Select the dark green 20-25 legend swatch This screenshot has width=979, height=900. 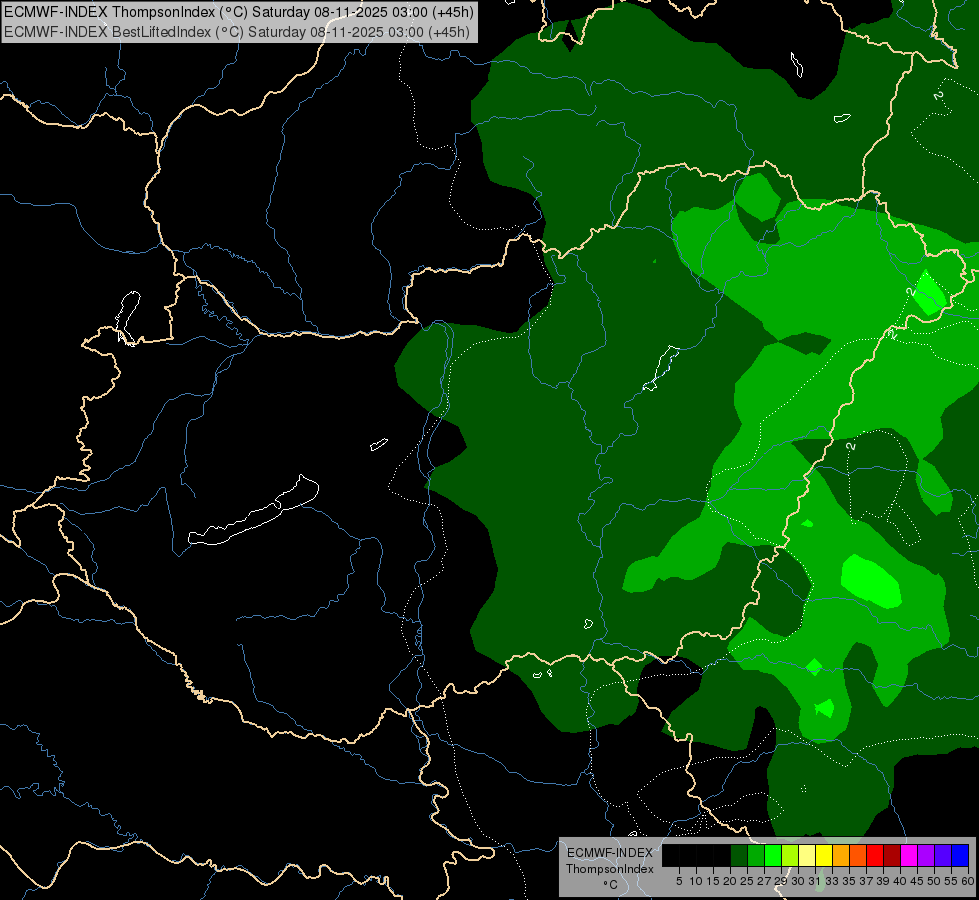(x=739, y=856)
